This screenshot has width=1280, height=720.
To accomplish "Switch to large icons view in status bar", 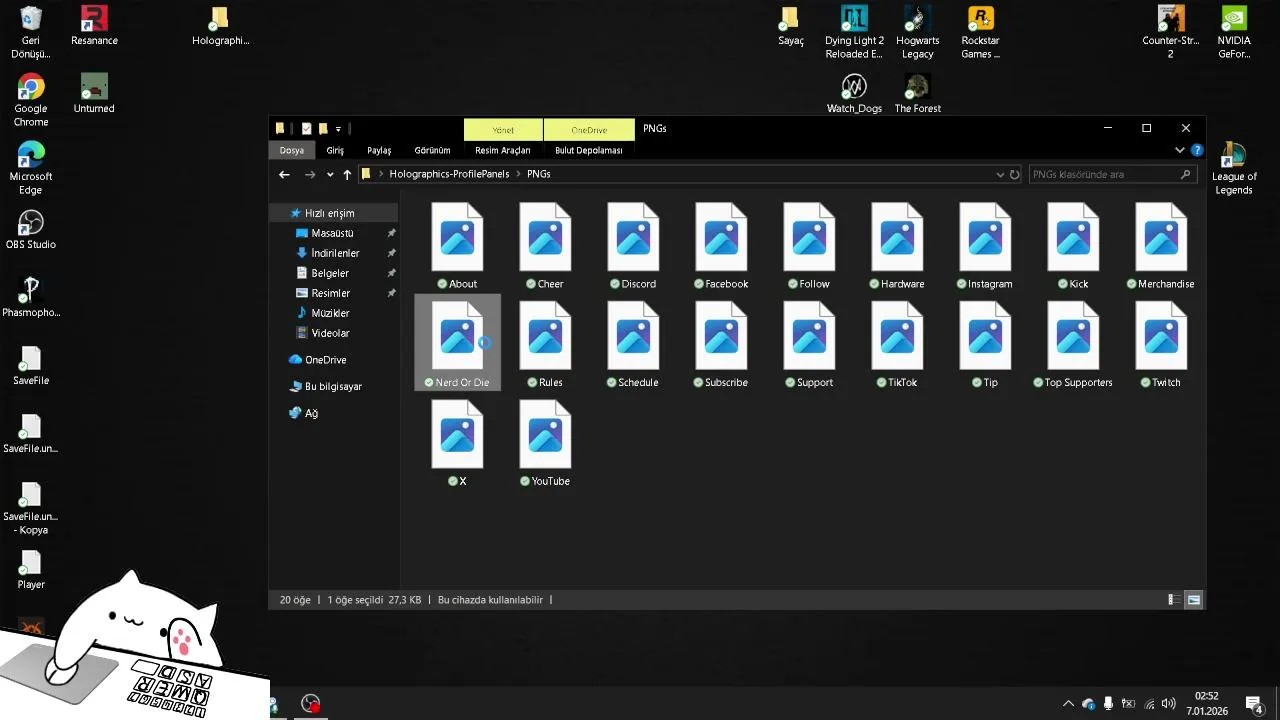I will pos(1193,600).
